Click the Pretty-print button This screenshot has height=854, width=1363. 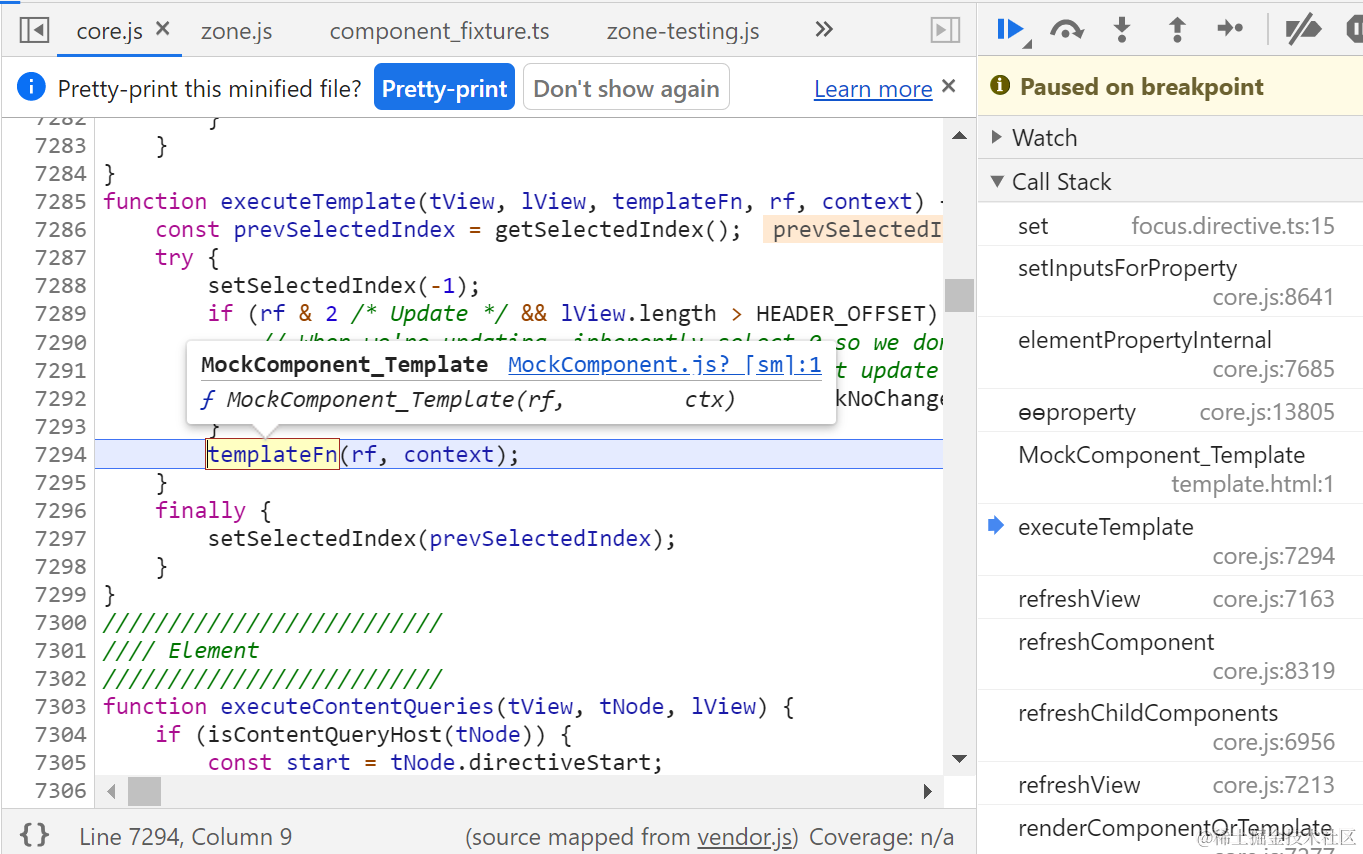tap(445, 88)
